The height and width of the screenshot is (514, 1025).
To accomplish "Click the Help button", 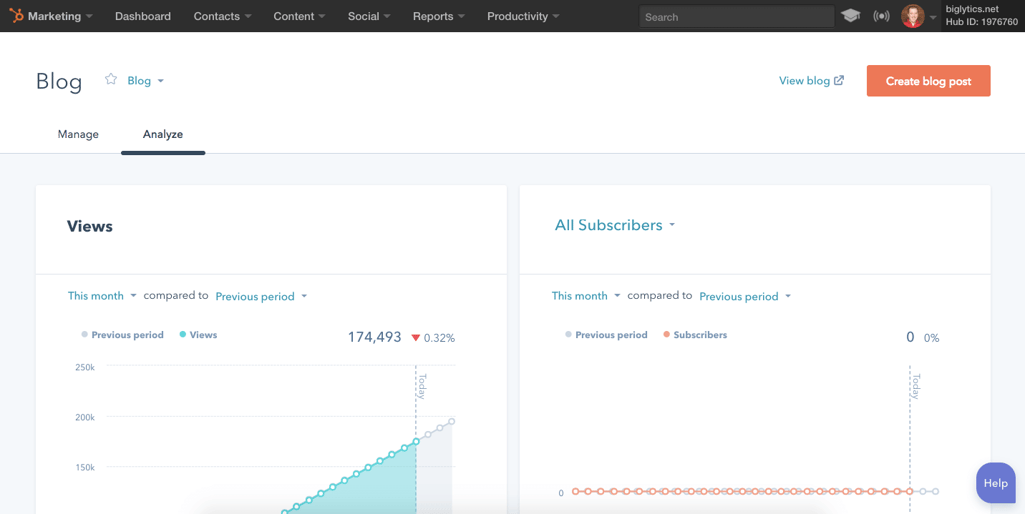I will point(996,483).
